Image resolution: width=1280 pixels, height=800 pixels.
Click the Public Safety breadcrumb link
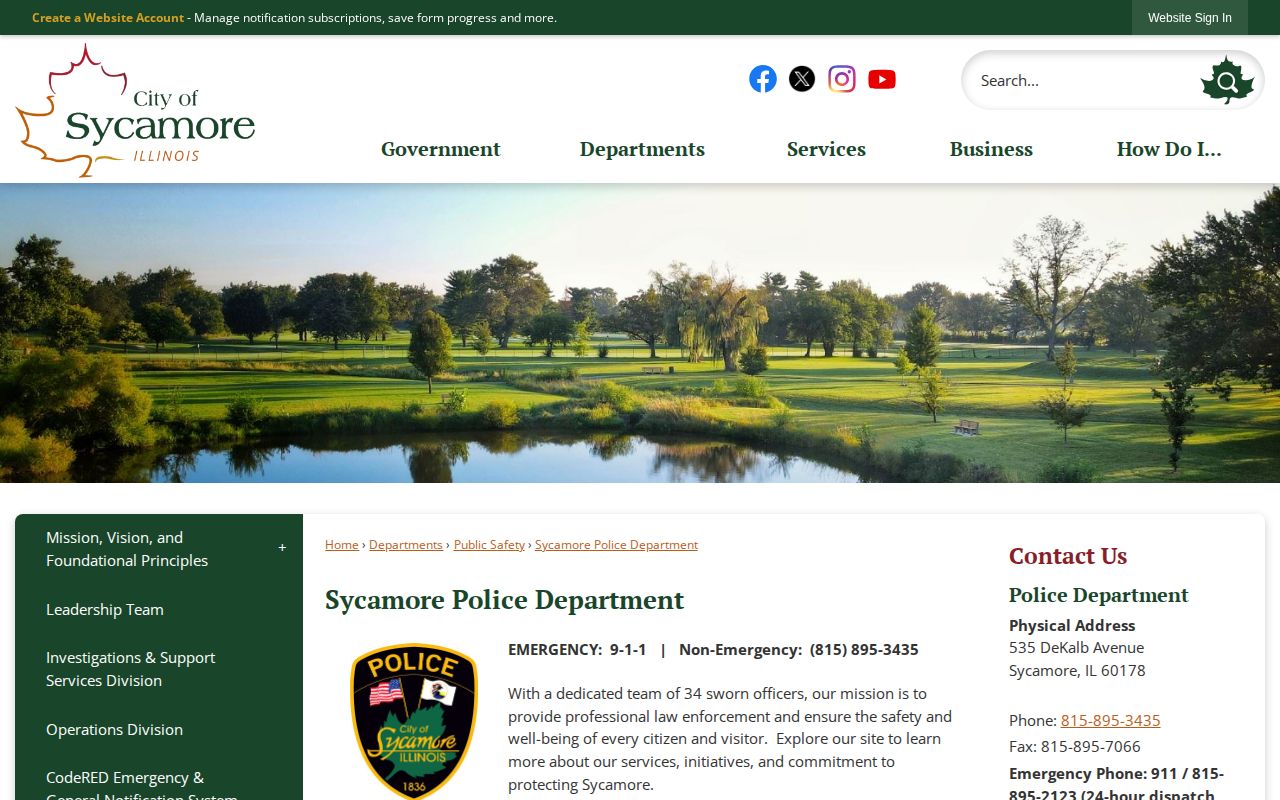[x=489, y=545]
